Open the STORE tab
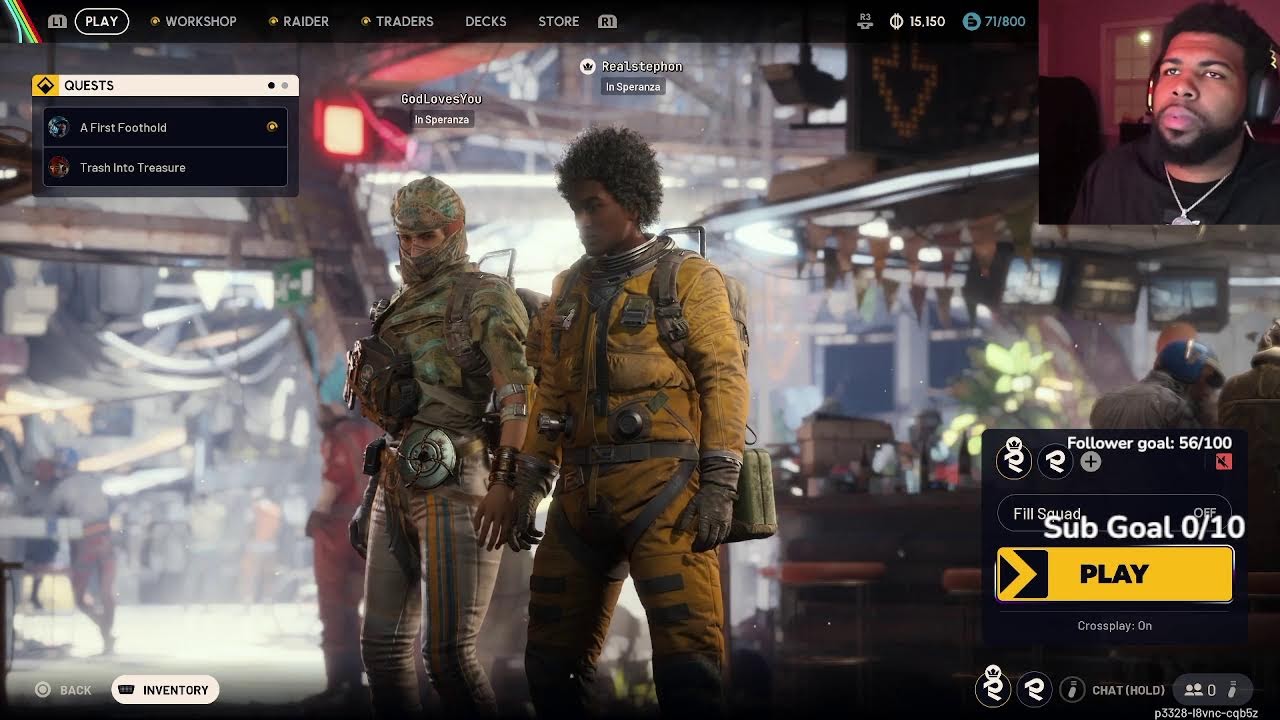 (x=558, y=21)
